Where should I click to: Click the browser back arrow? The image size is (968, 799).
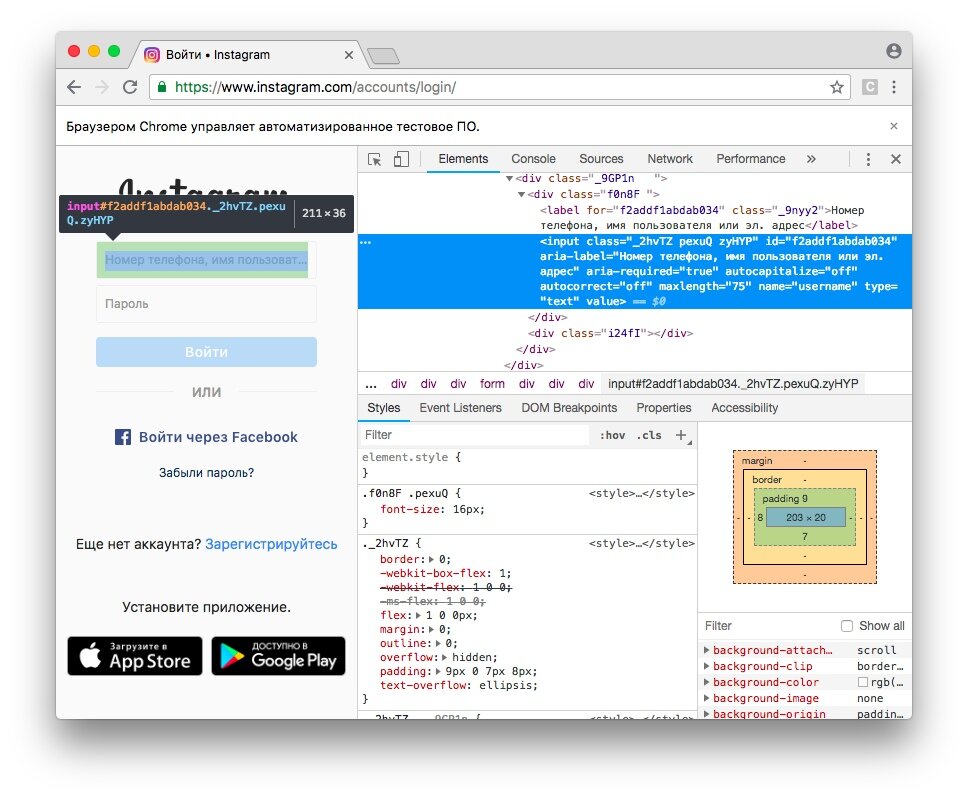[x=74, y=87]
